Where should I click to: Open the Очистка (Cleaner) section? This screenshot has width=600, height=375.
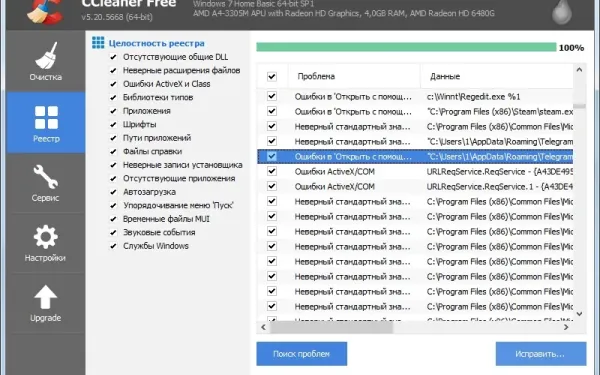click(x=46, y=61)
